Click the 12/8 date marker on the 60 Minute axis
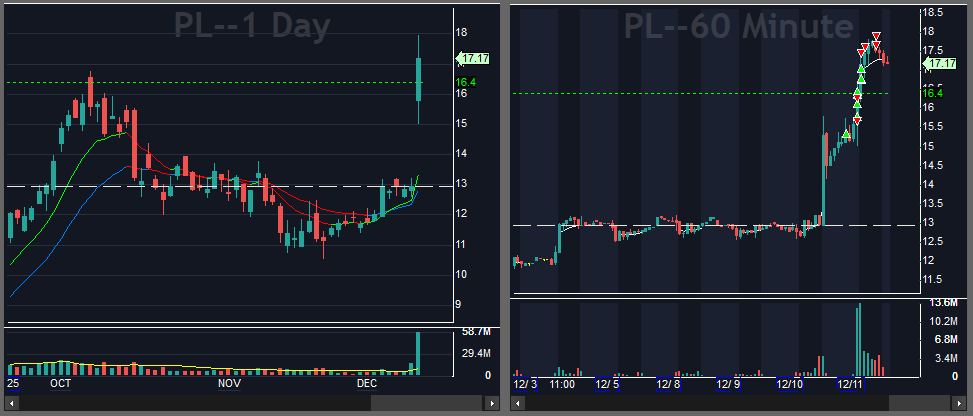 (668, 384)
